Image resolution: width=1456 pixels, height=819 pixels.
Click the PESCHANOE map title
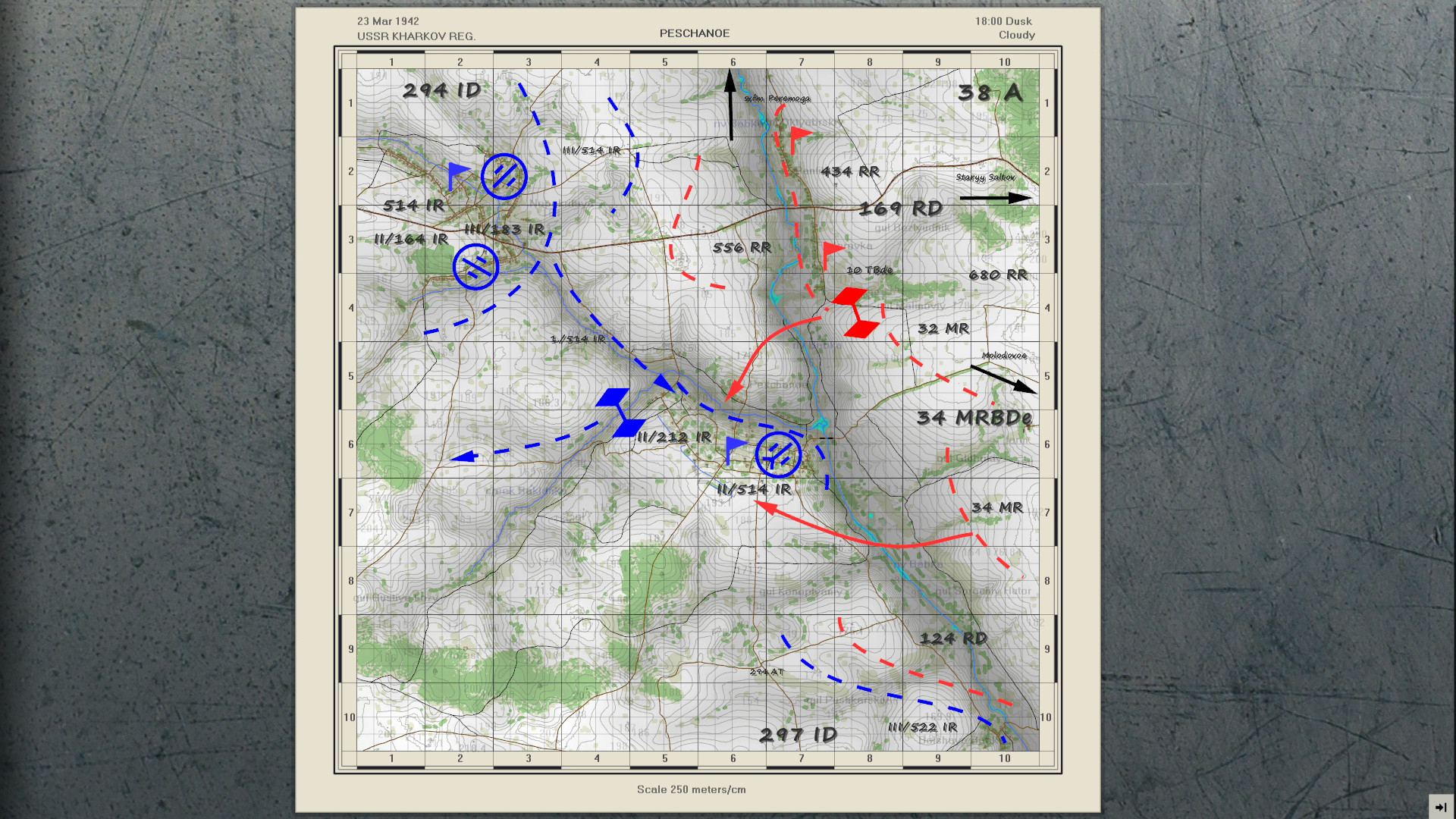[x=694, y=33]
